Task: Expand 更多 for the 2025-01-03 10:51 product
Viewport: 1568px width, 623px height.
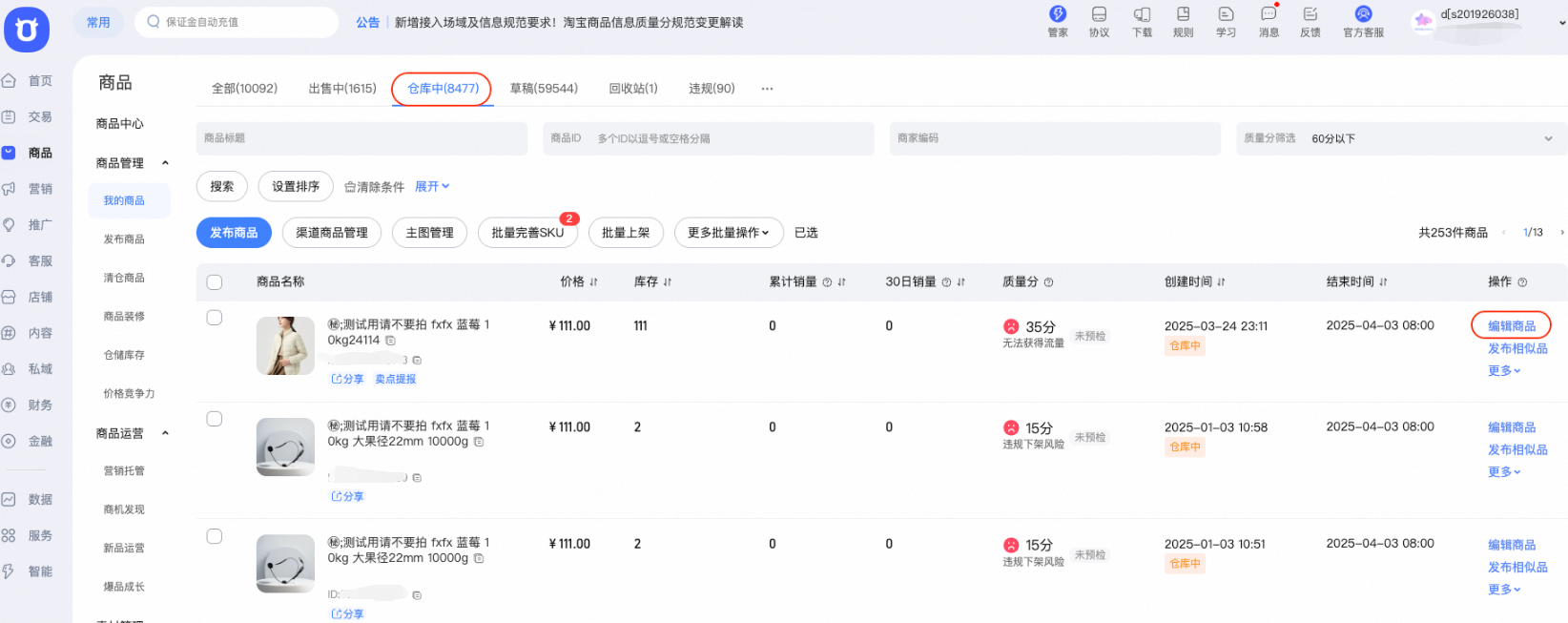Action: point(1504,590)
